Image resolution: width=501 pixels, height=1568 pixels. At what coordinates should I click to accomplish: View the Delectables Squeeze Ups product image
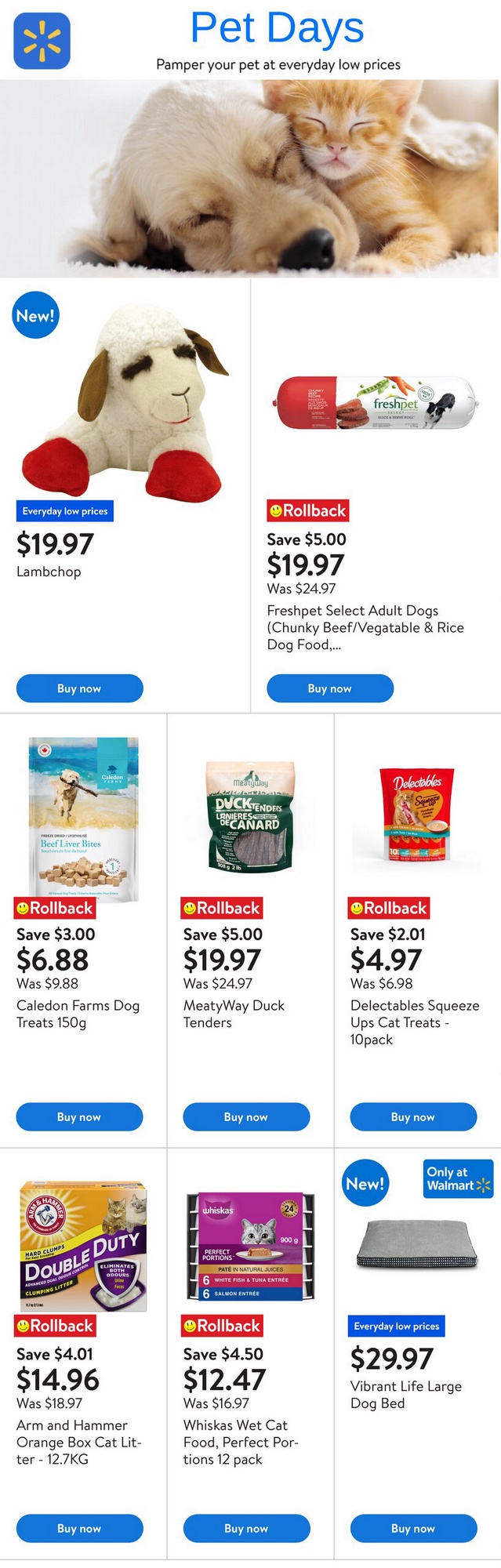pos(417,815)
